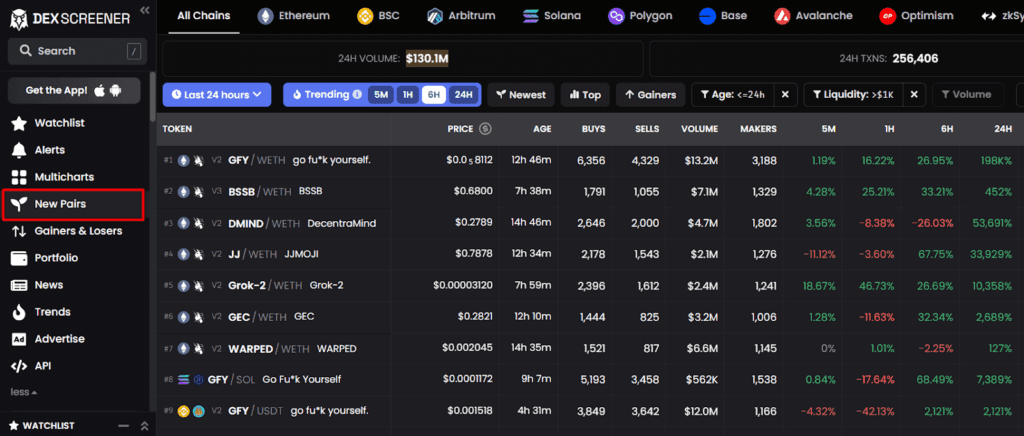Open BSSB/WETH pair row
Screen dimensions: 1024x436
[590, 191]
